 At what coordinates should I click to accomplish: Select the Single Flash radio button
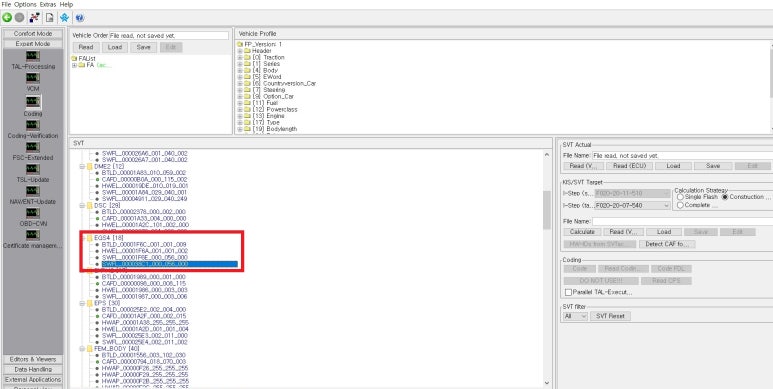(x=680, y=197)
